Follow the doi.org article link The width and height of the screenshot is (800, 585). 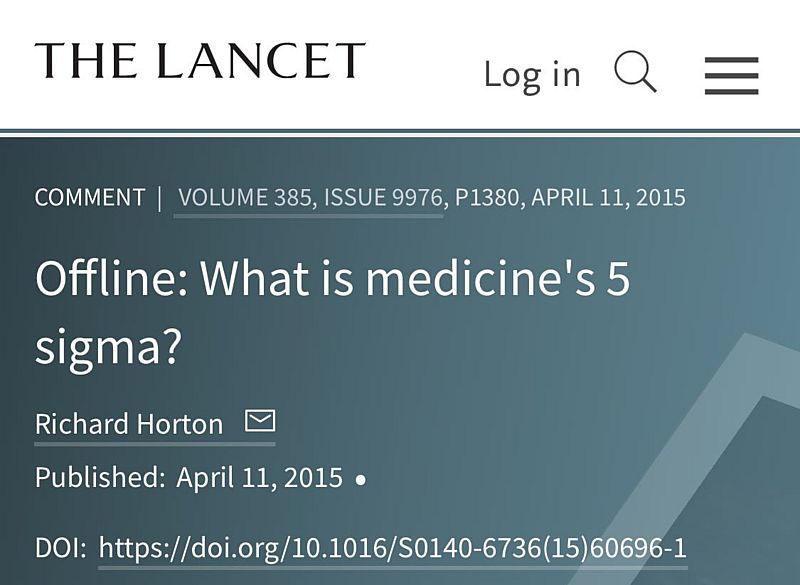(x=392, y=548)
